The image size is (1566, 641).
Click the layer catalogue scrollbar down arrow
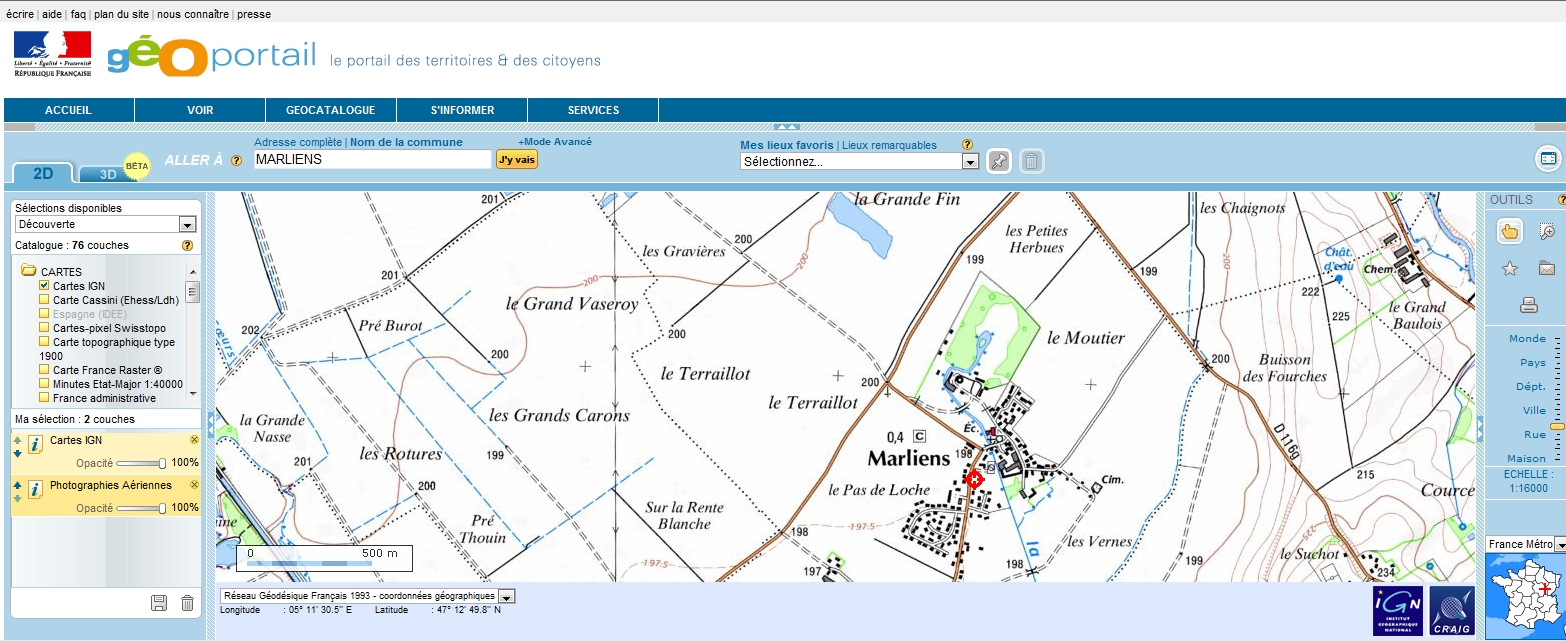click(193, 395)
